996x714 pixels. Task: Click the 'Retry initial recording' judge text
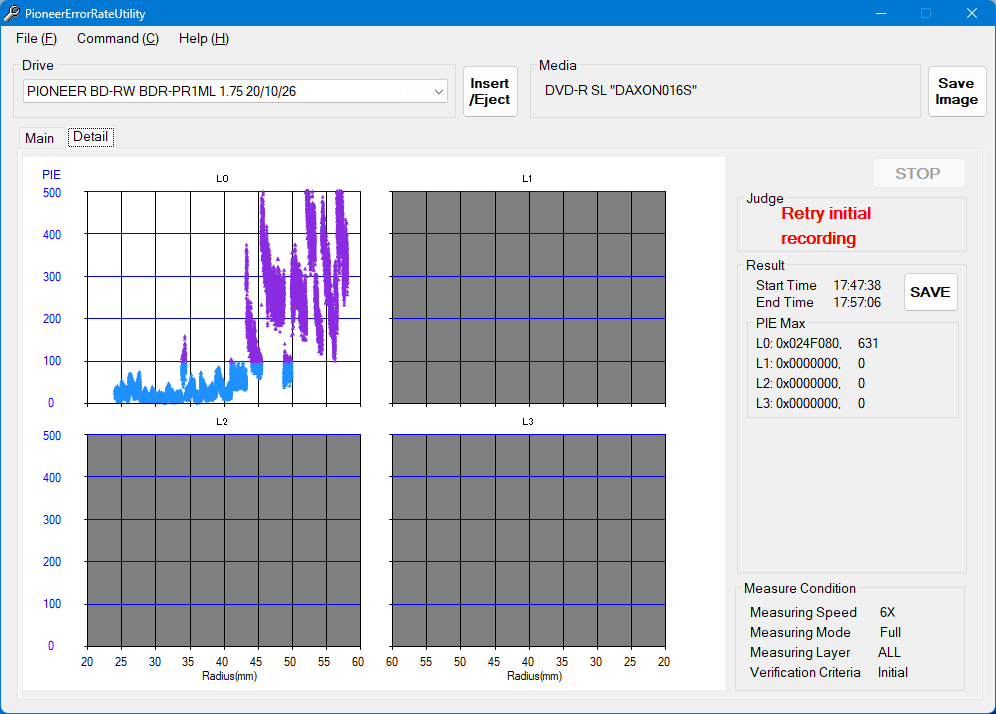pyautogui.click(x=826, y=226)
